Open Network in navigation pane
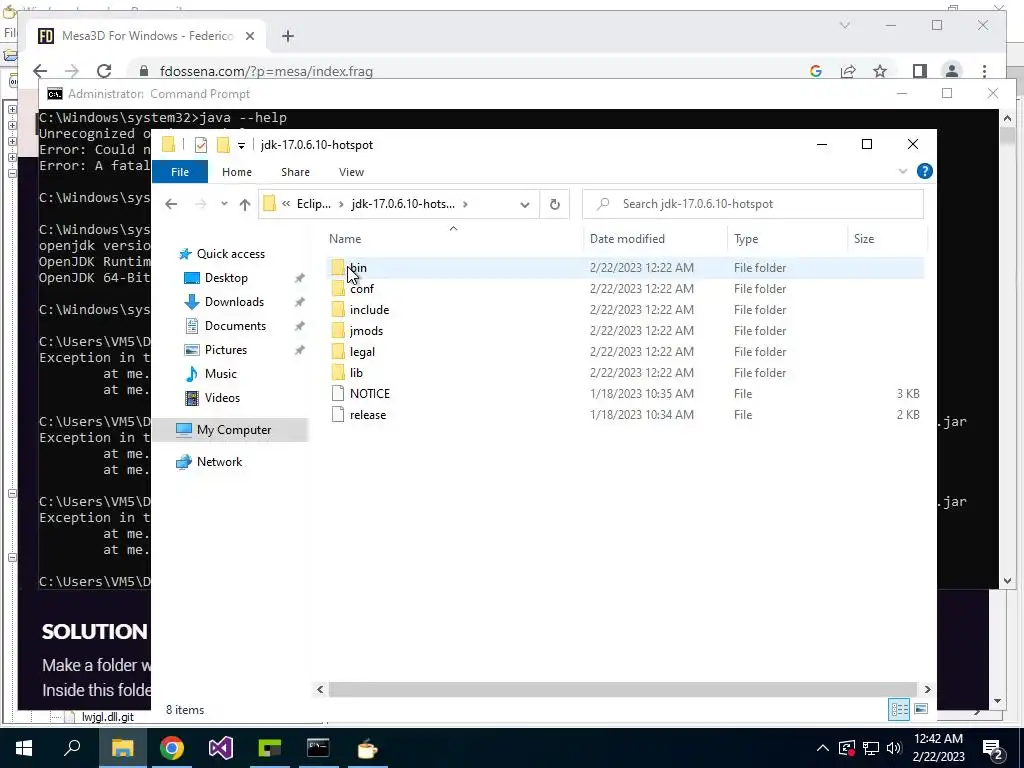 (219, 462)
